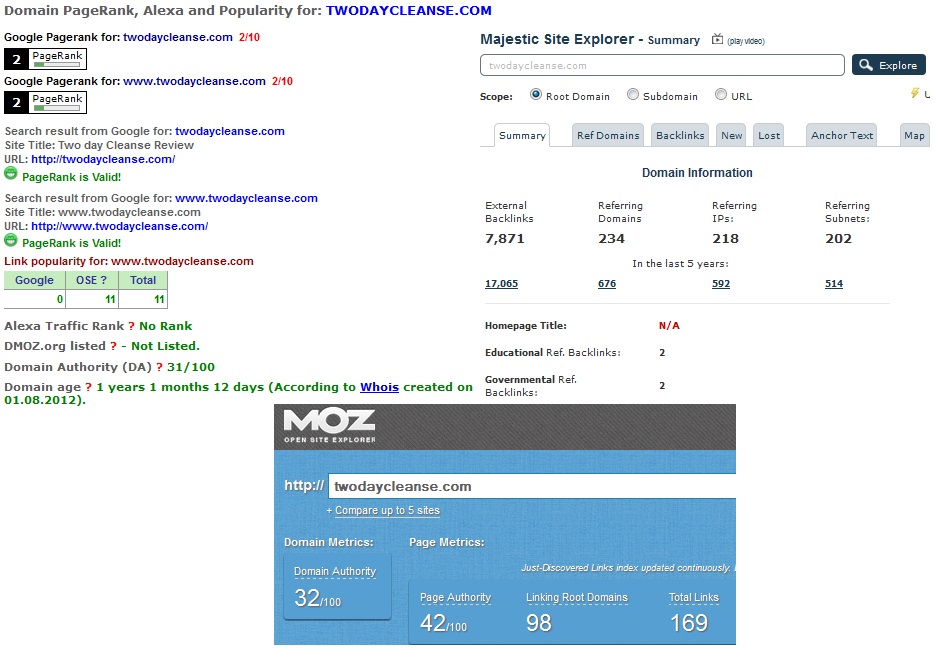Click the Page Authority label in Moz
938x666 pixels.
coord(455,597)
